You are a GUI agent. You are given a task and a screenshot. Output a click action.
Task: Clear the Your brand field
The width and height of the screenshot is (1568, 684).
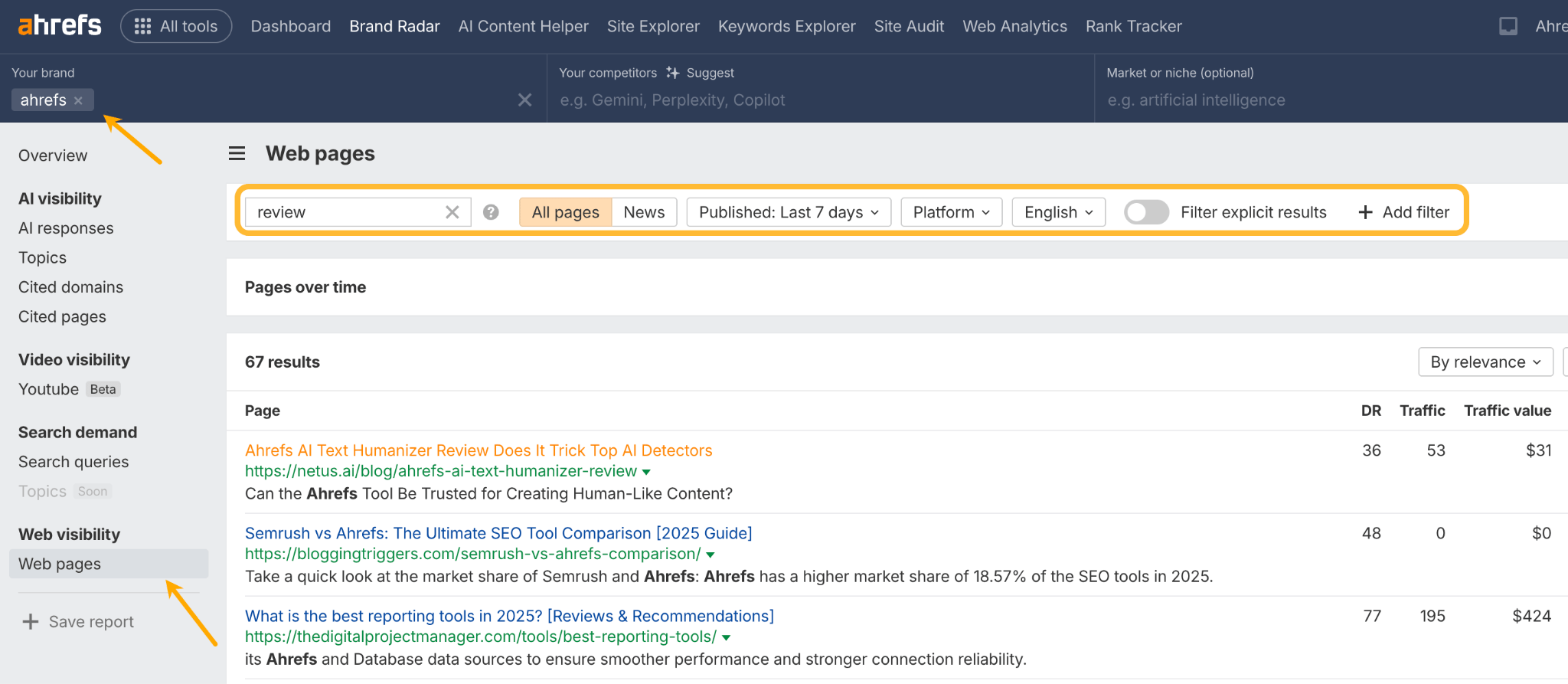tap(524, 100)
